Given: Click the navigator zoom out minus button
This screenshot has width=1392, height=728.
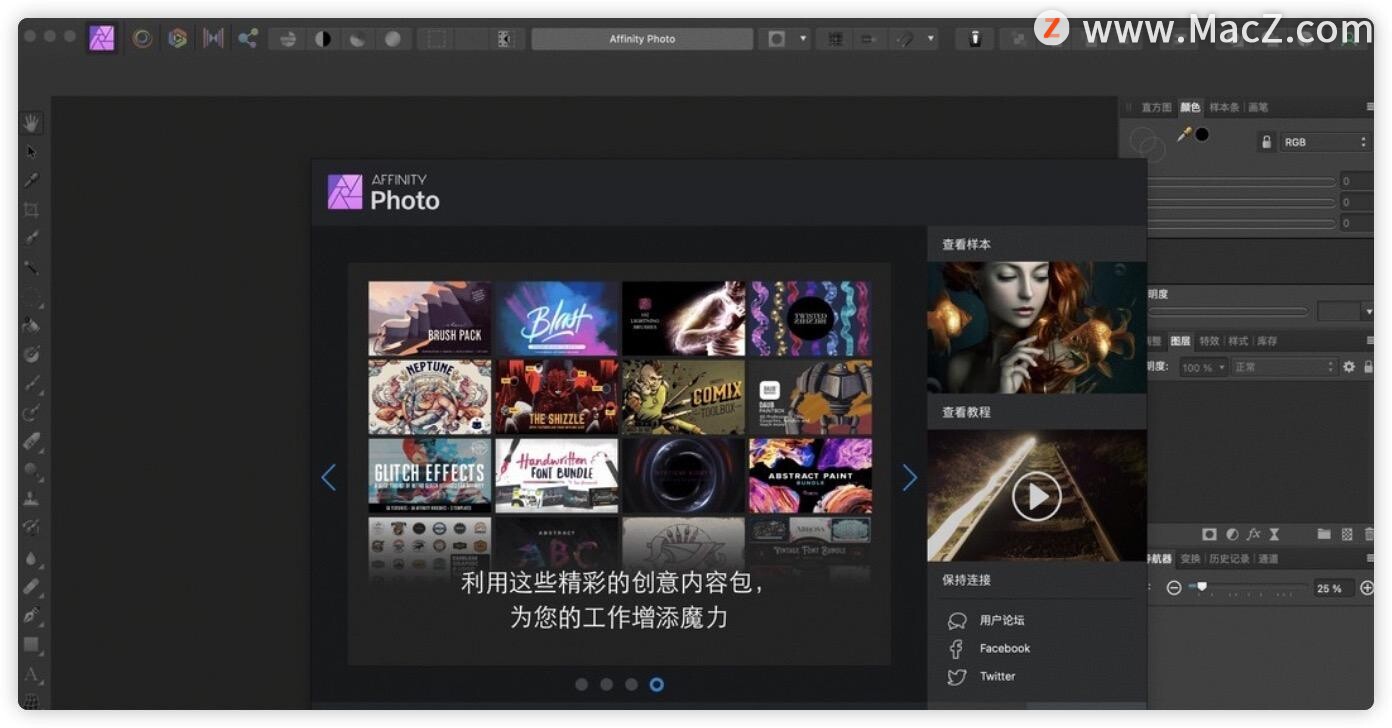Looking at the screenshot, I should coord(1174,588).
